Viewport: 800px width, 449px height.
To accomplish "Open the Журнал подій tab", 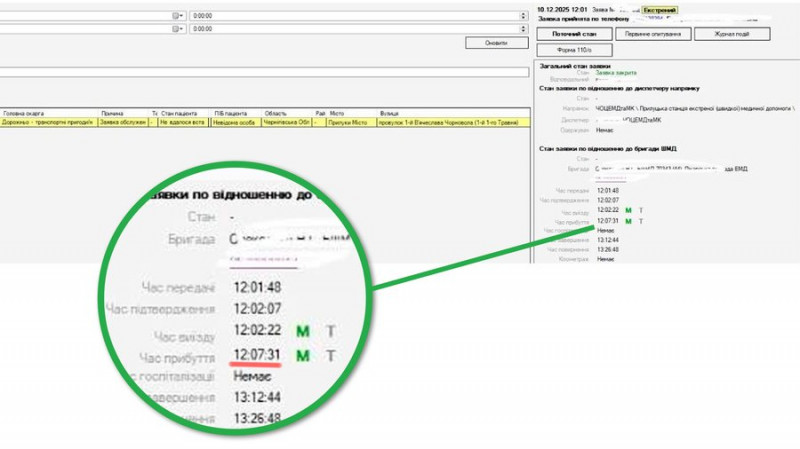I will 732,34.
